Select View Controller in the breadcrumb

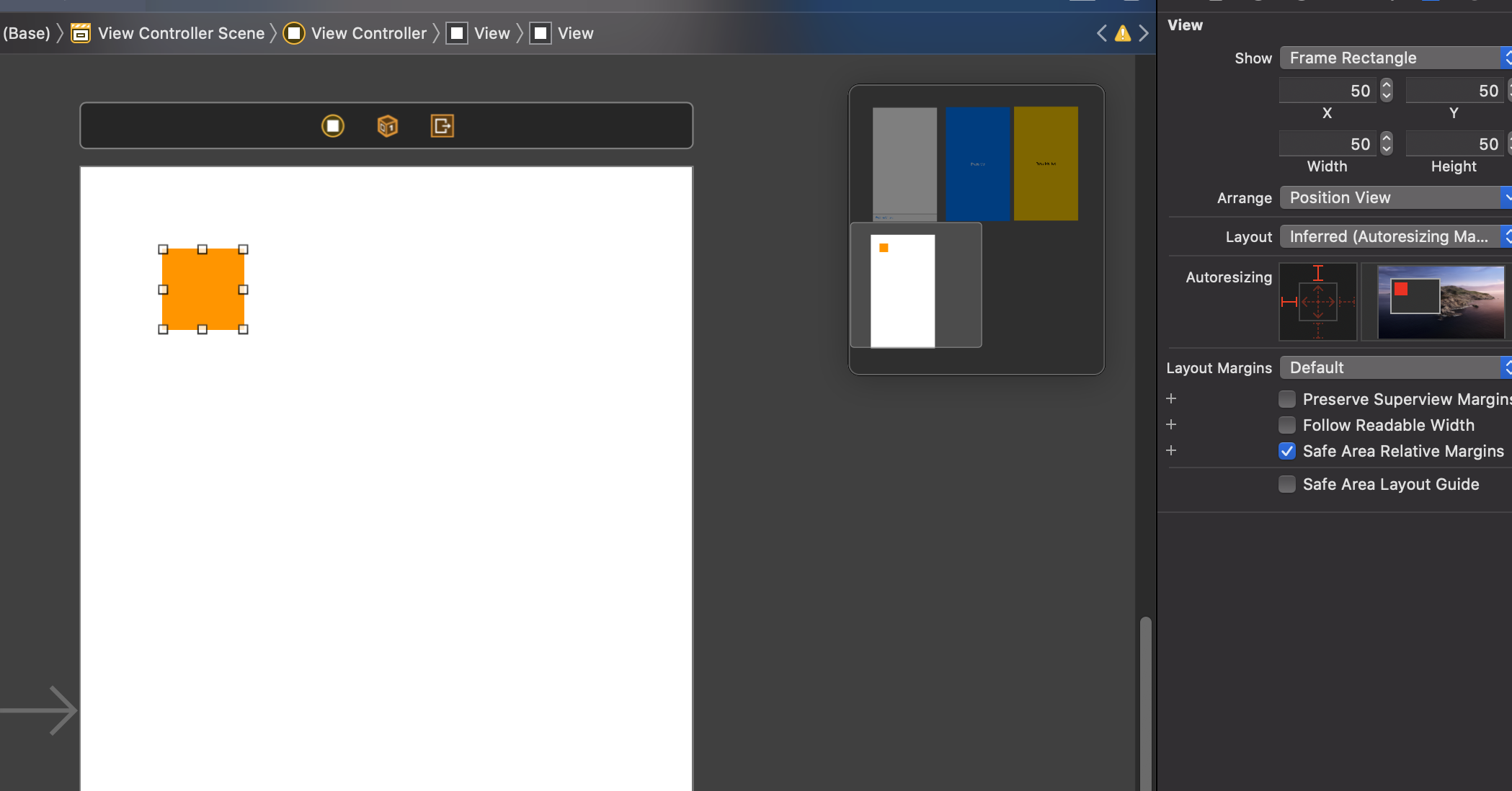tap(368, 33)
